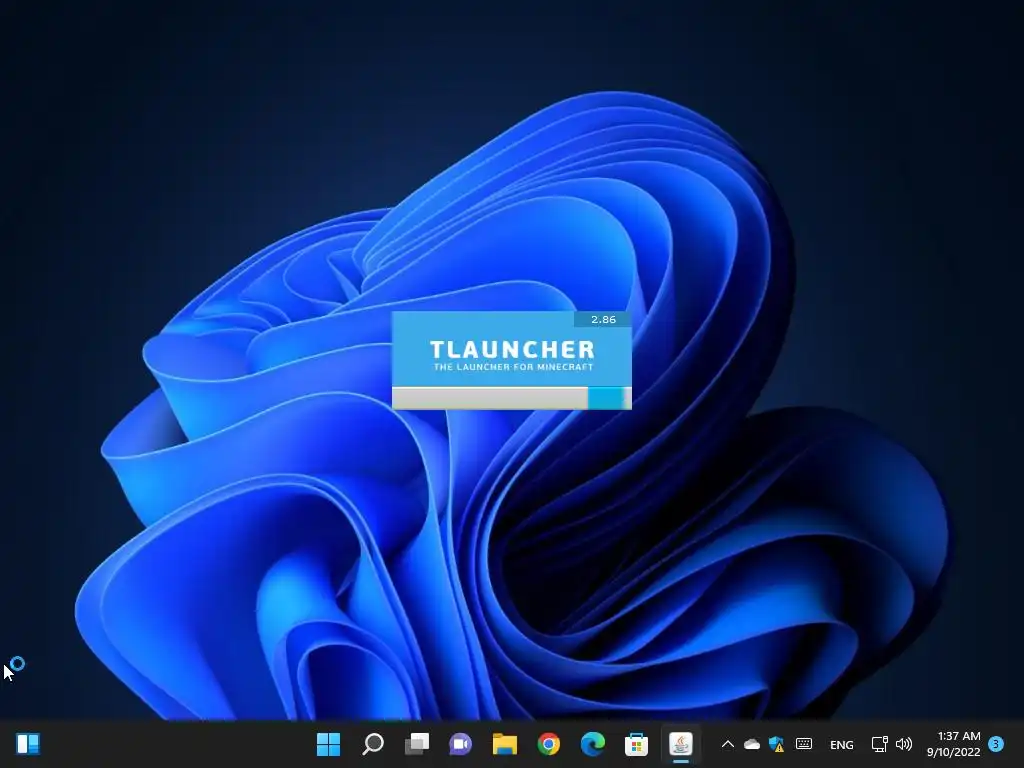
Task: Open volume speaker tray icon
Action: click(x=904, y=744)
